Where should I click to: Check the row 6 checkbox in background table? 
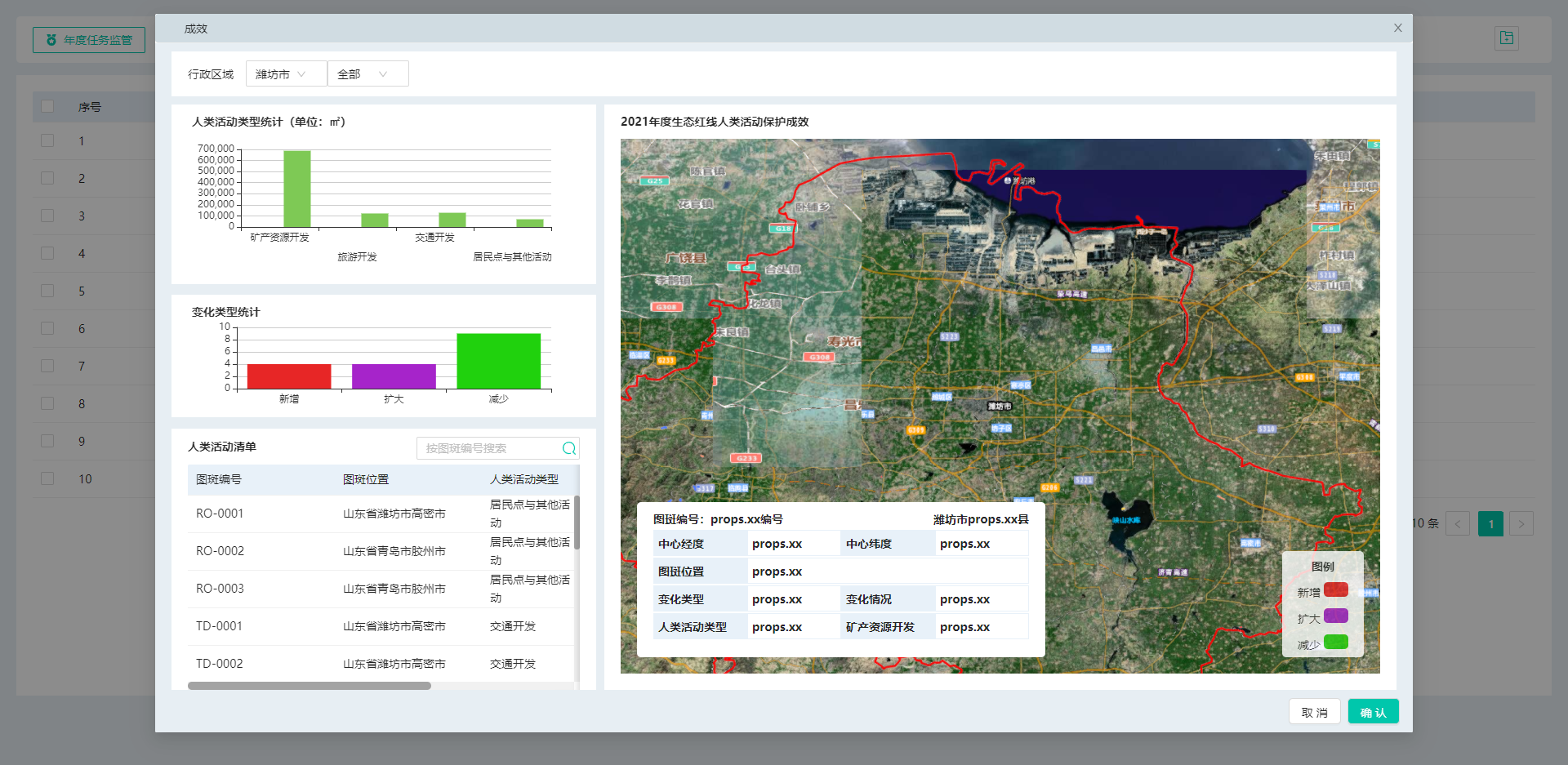47,328
